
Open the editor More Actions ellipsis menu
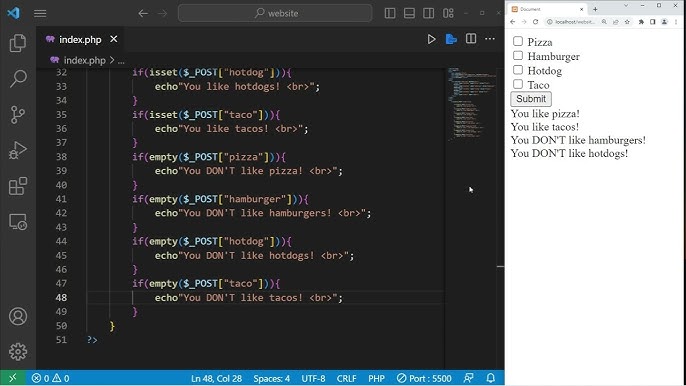click(490, 39)
